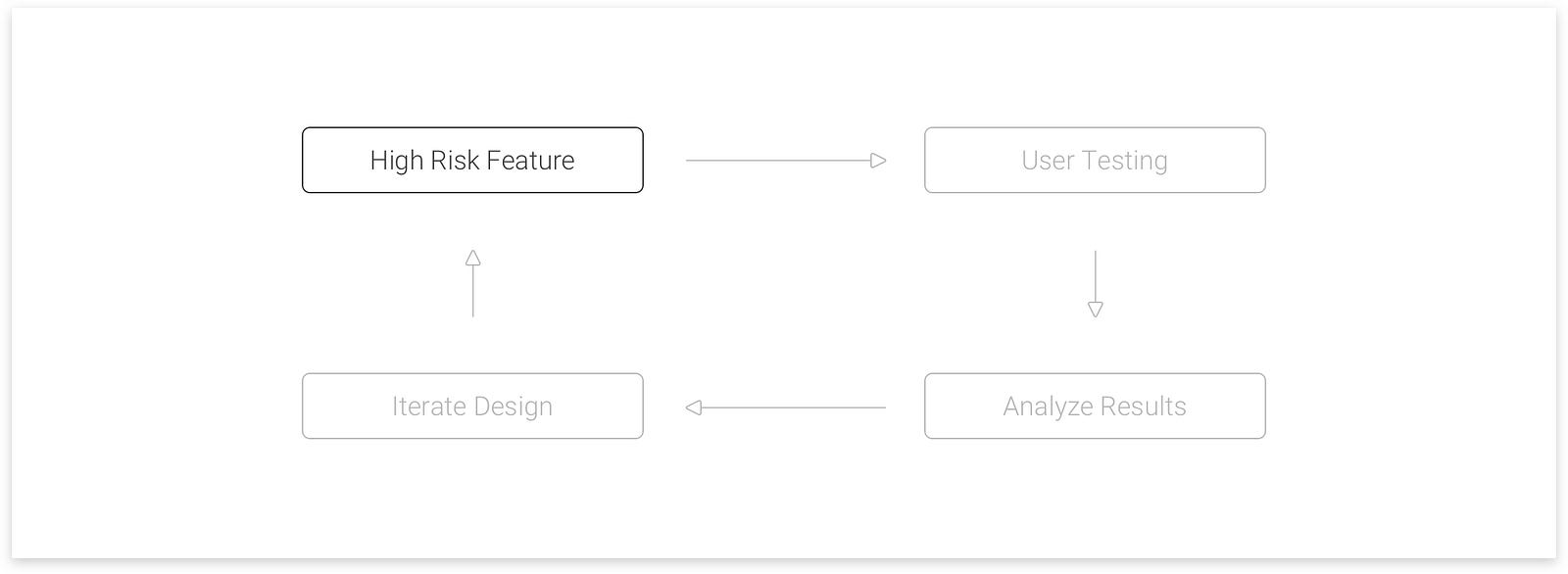1568x574 pixels.
Task: Select the downward arrow below User Testing
Action: 1095,283
